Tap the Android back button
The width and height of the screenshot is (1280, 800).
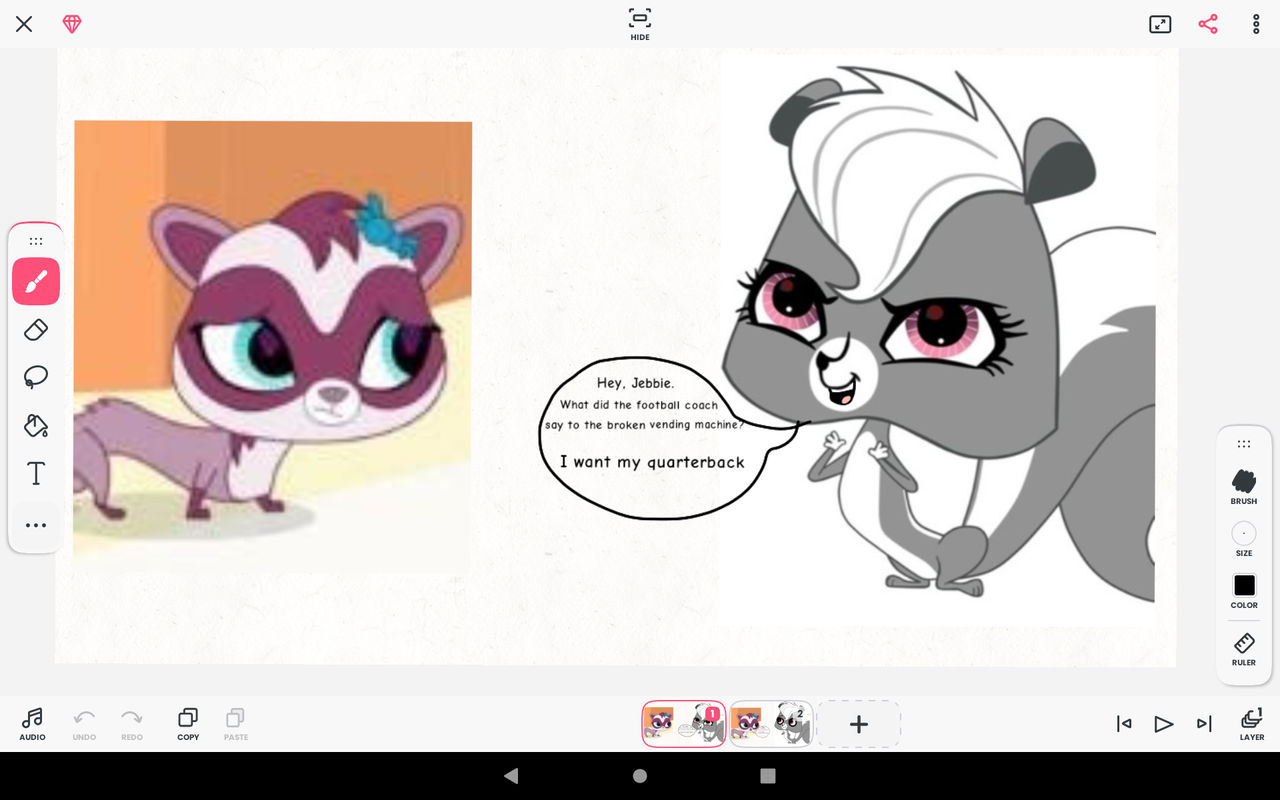click(511, 776)
